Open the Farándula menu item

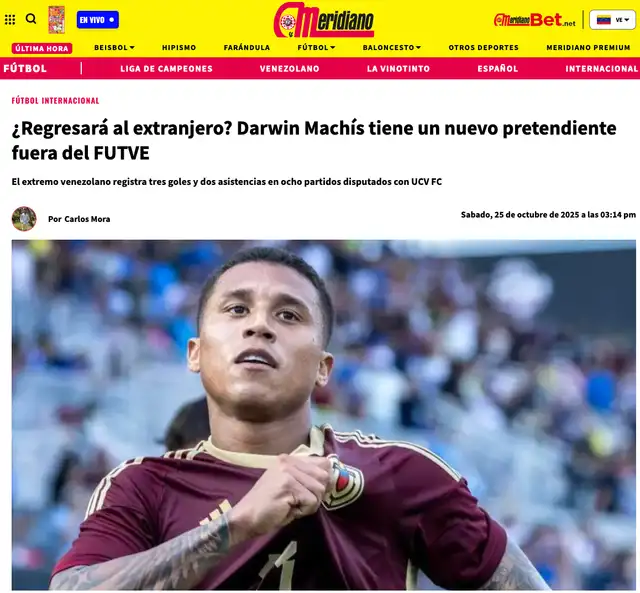click(x=247, y=48)
